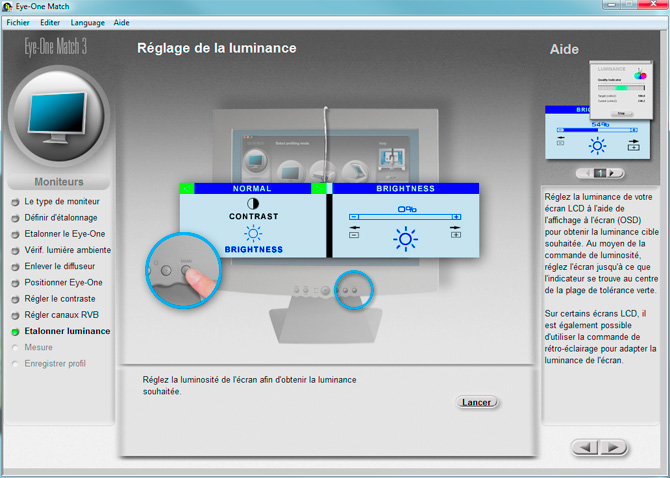Go to the previous step with left arrow
The image size is (670, 478).
click(x=585, y=447)
